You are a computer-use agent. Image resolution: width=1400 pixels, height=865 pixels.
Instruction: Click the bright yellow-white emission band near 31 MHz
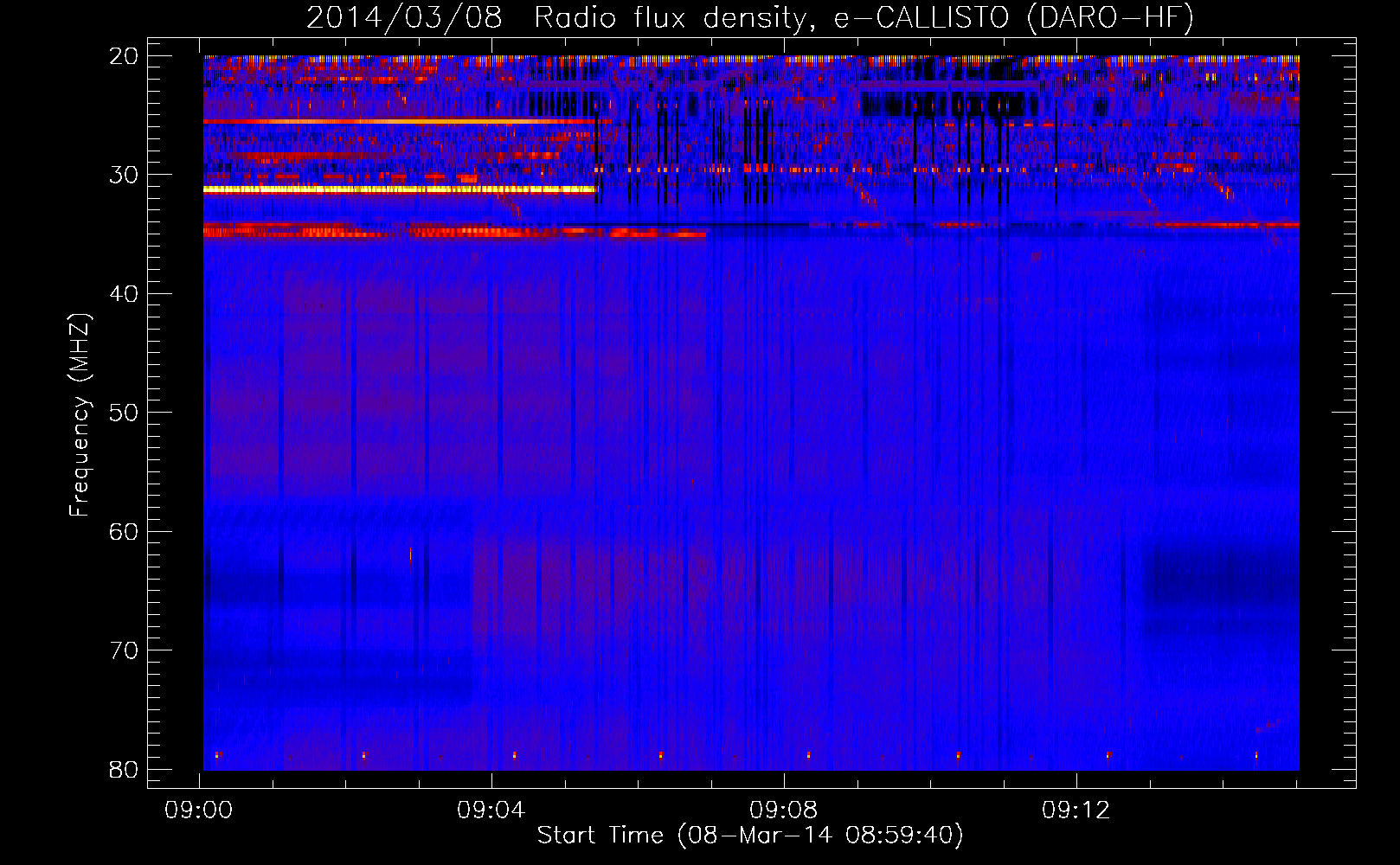click(400, 189)
